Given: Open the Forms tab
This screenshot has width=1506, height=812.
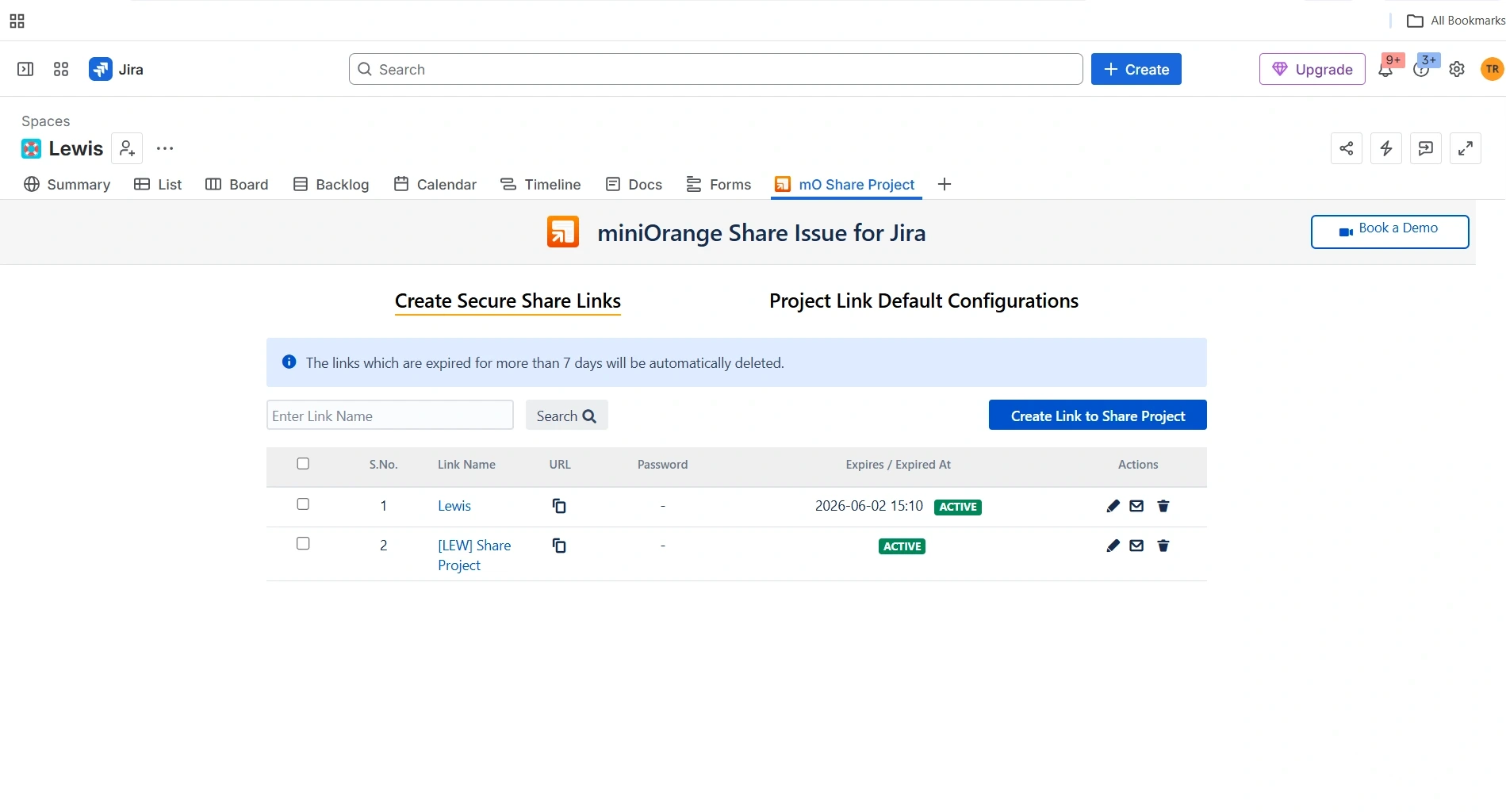Looking at the screenshot, I should (x=719, y=184).
